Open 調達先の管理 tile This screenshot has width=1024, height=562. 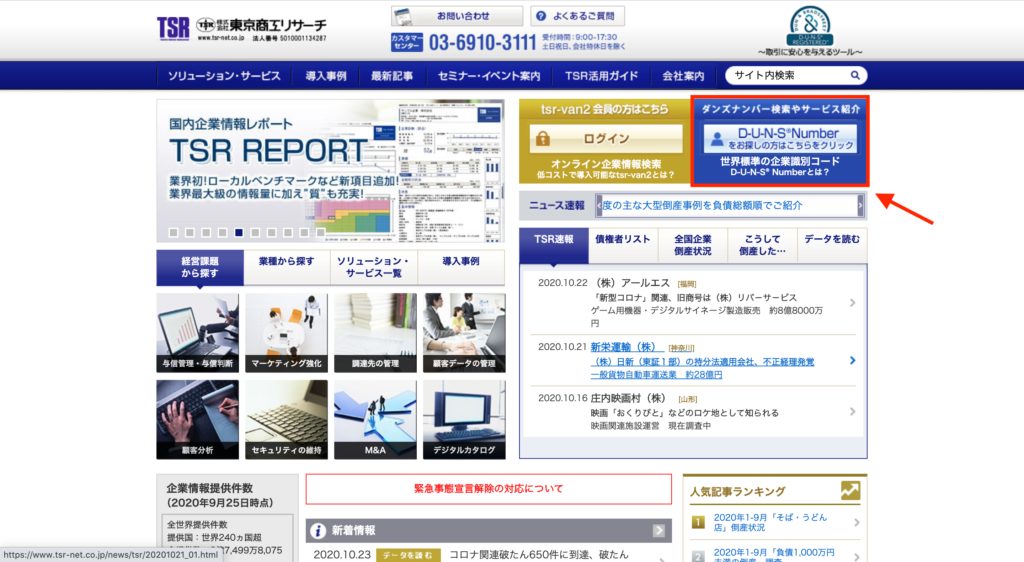pyautogui.click(x=375, y=333)
